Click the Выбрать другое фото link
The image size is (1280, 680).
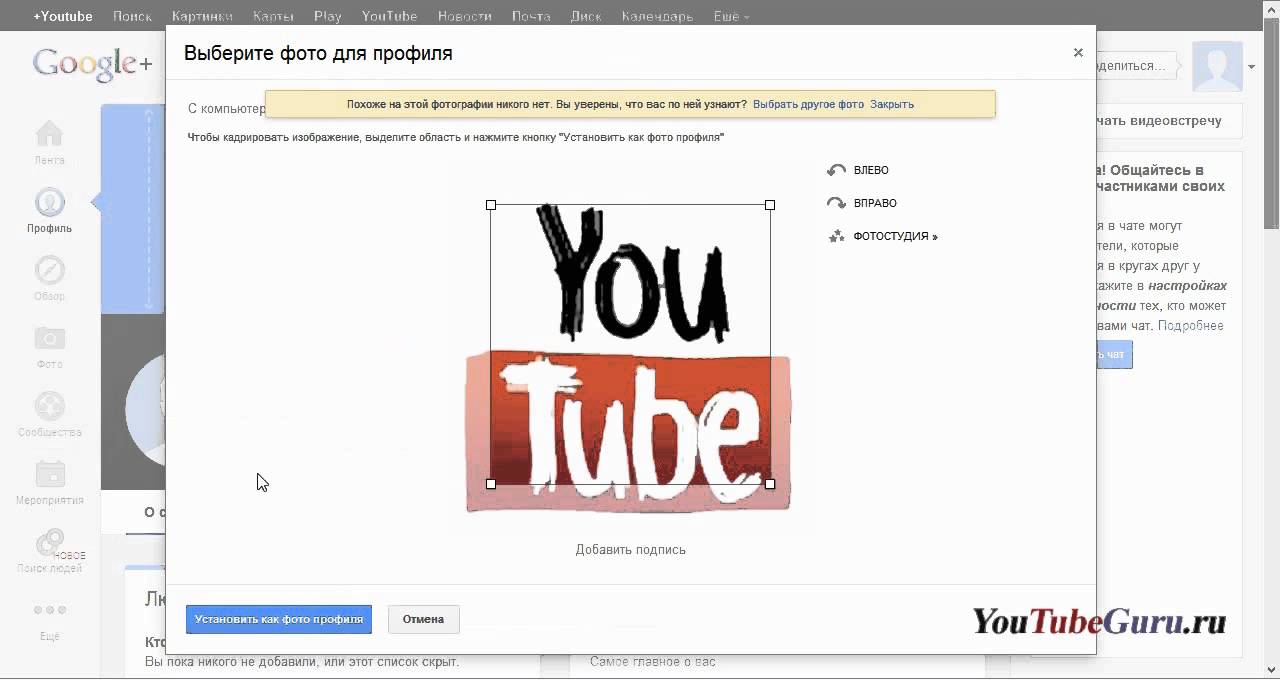point(808,104)
